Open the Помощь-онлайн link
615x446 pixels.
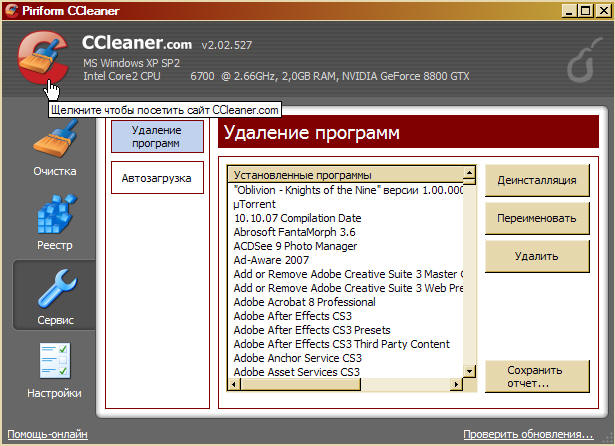pyautogui.click(x=47, y=434)
